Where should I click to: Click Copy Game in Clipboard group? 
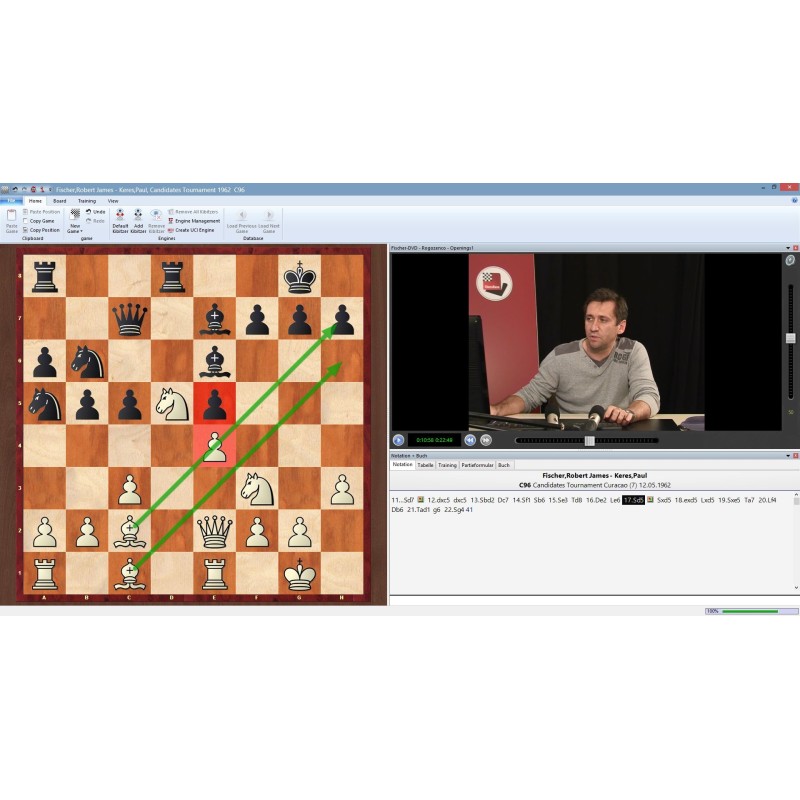(42, 221)
